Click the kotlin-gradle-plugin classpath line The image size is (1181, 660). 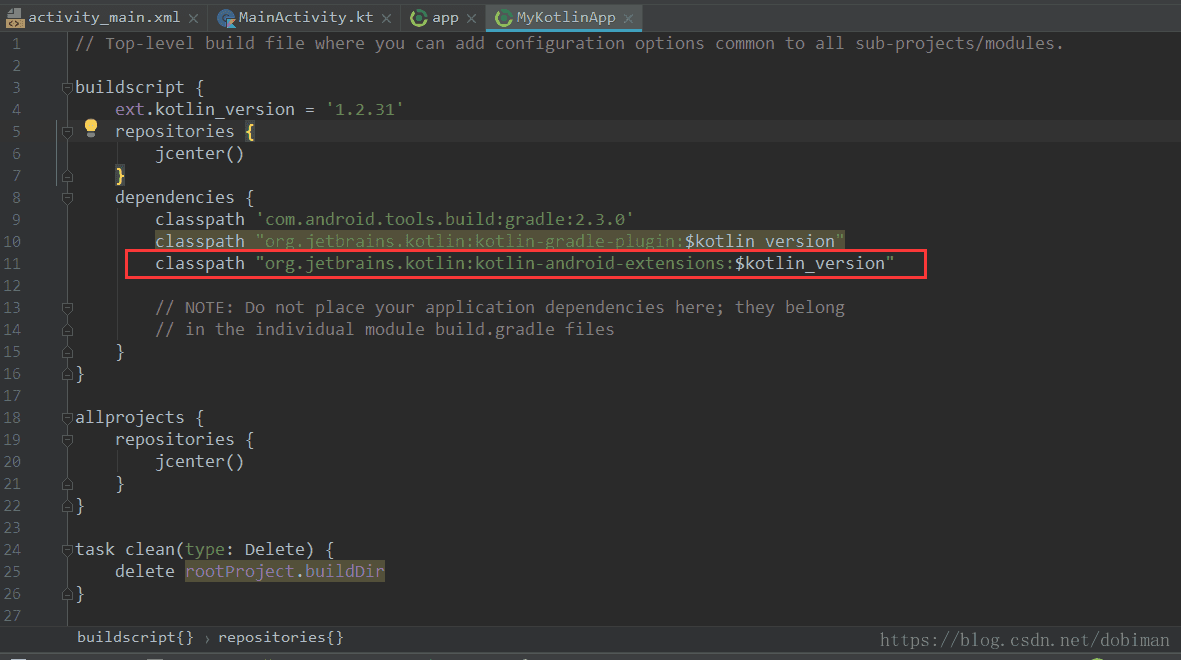(499, 242)
